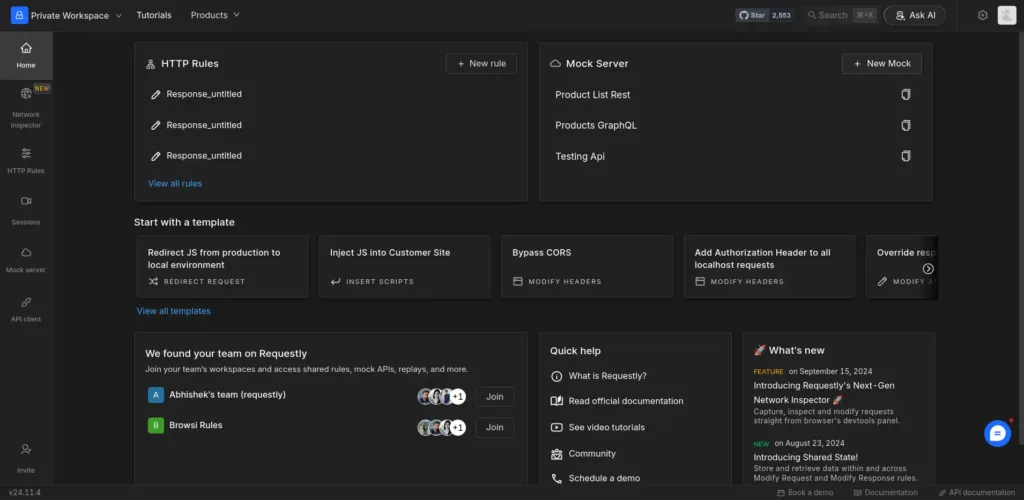This screenshot has height=500, width=1024.
Task: Open Read official documentation link
Action: (617, 401)
